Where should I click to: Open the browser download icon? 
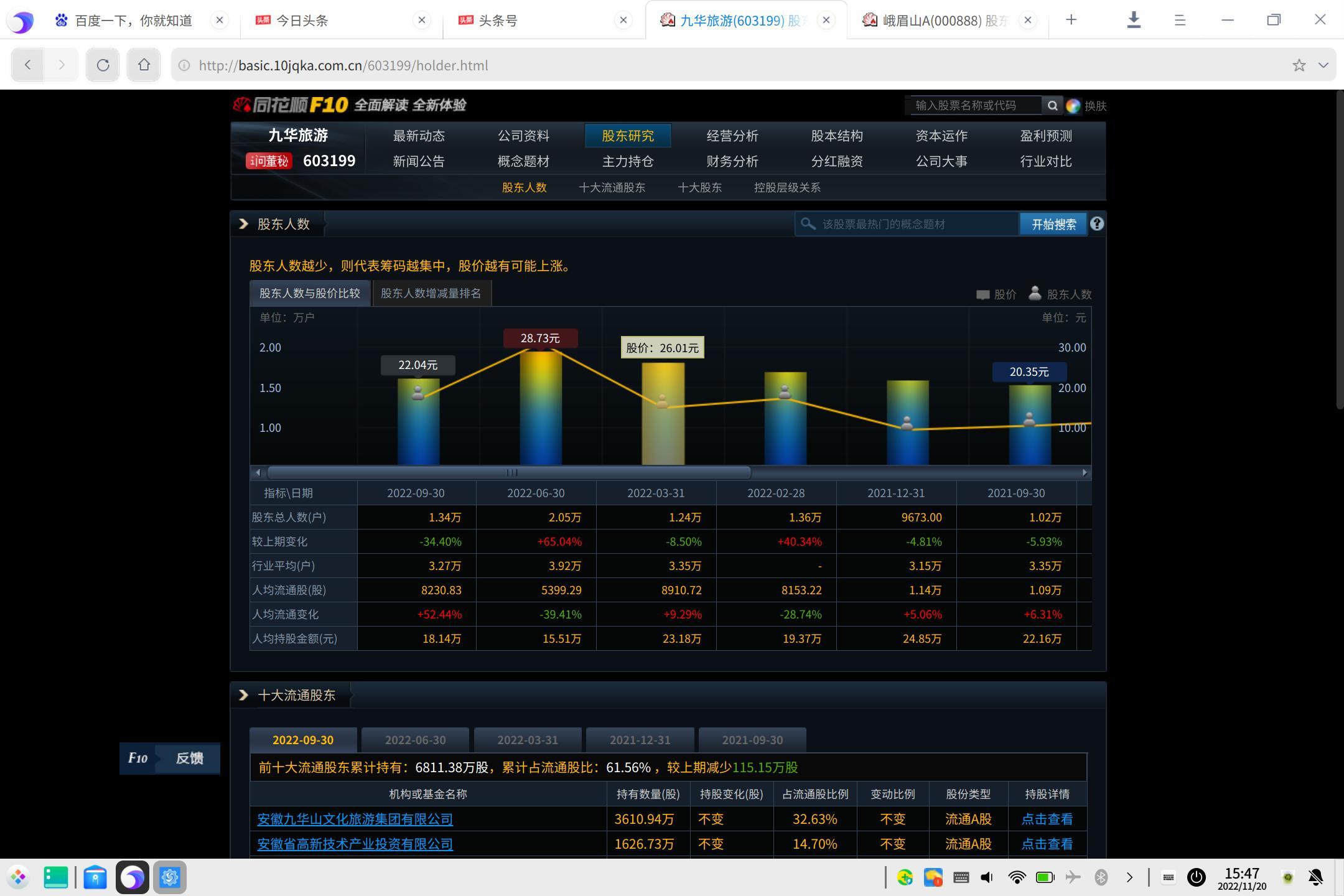click(1134, 20)
